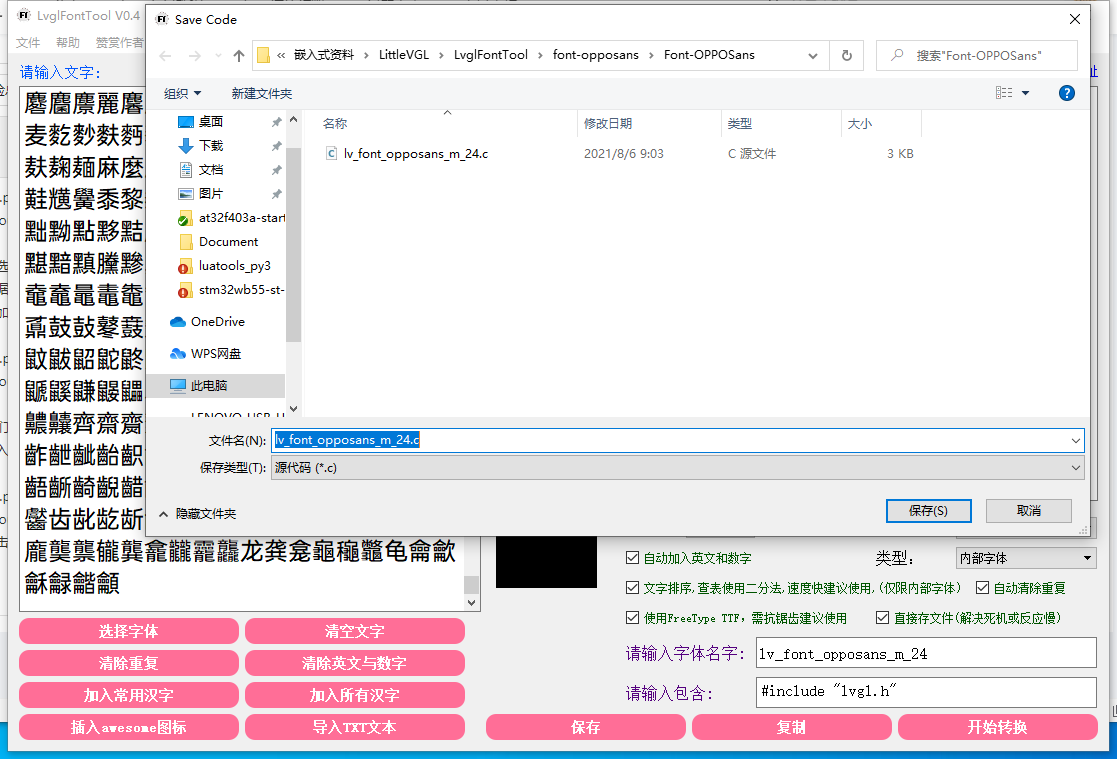Click the help question mark icon
This screenshot has width=1117, height=759.
[x=1066, y=93]
